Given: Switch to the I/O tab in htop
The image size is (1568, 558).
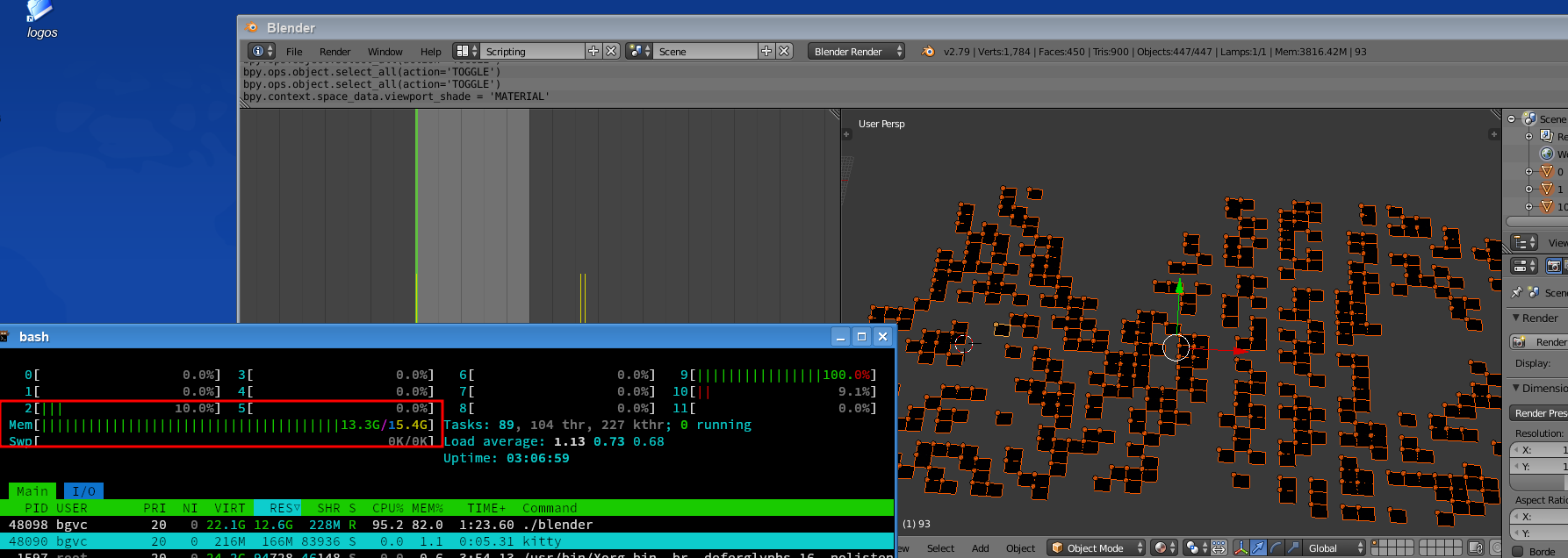Looking at the screenshot, I should click(83, 491).
